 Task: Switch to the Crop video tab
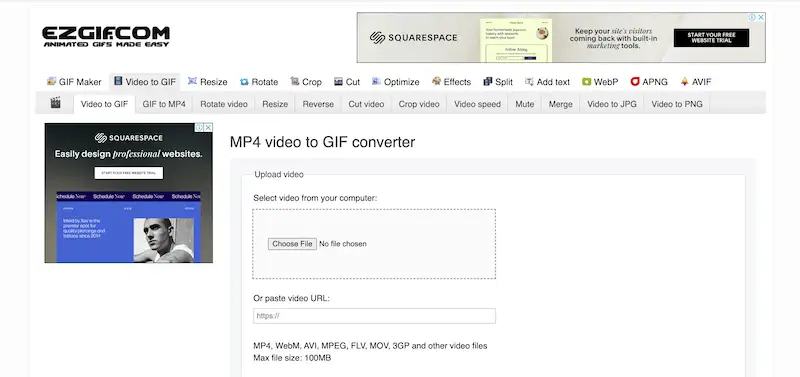point(419,104)
